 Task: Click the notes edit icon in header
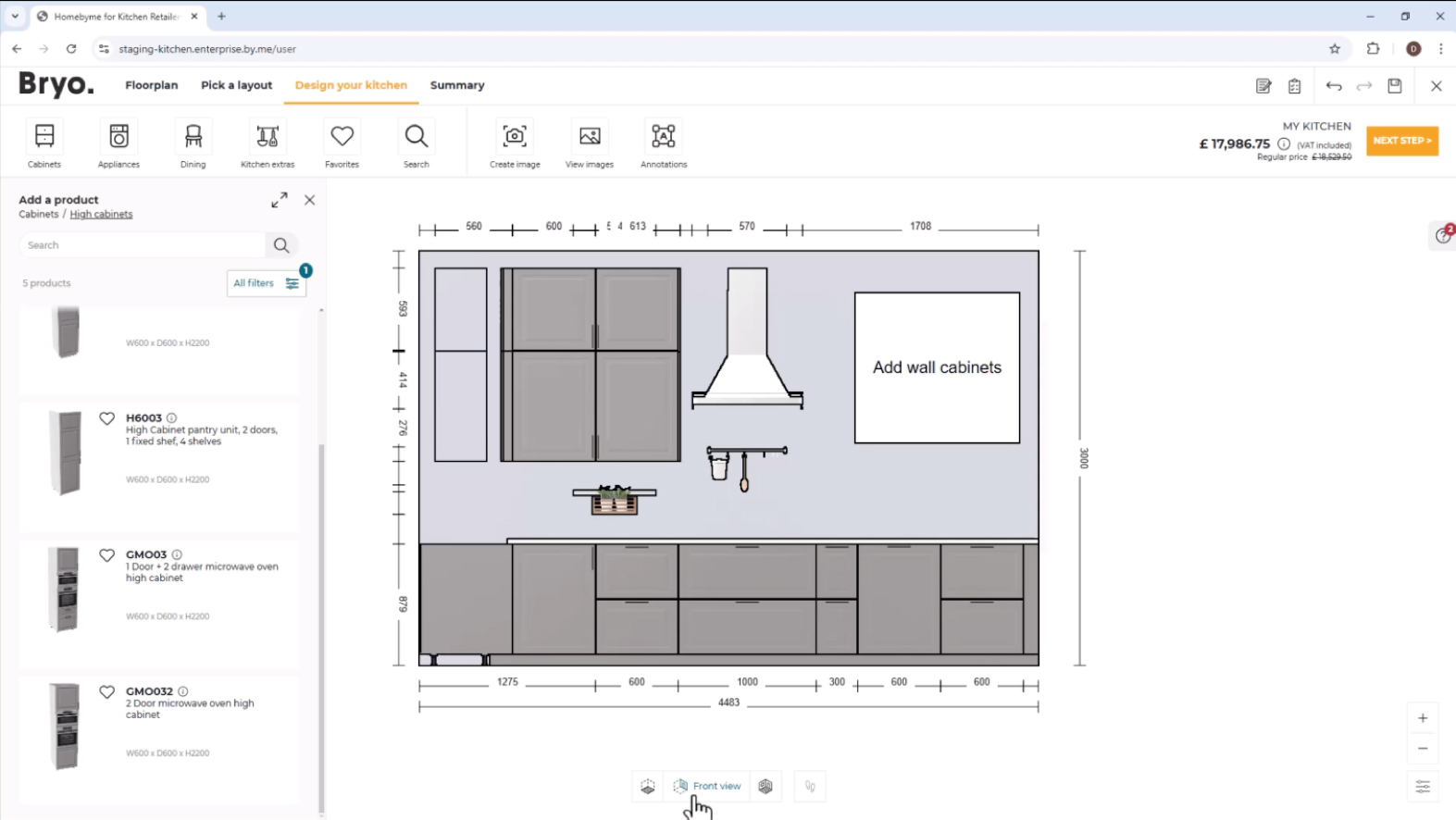pyautogui.click(x=1263, y=86)
